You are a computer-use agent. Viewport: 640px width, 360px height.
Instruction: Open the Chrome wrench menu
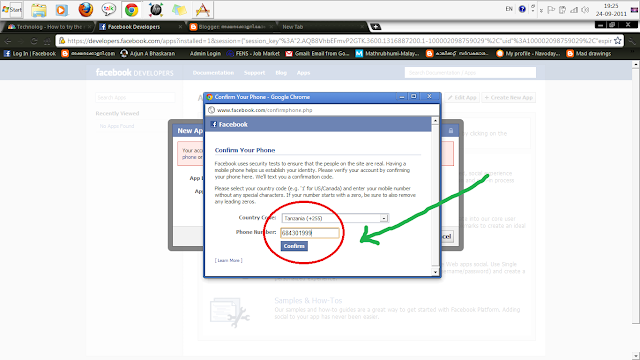point(631,41)
